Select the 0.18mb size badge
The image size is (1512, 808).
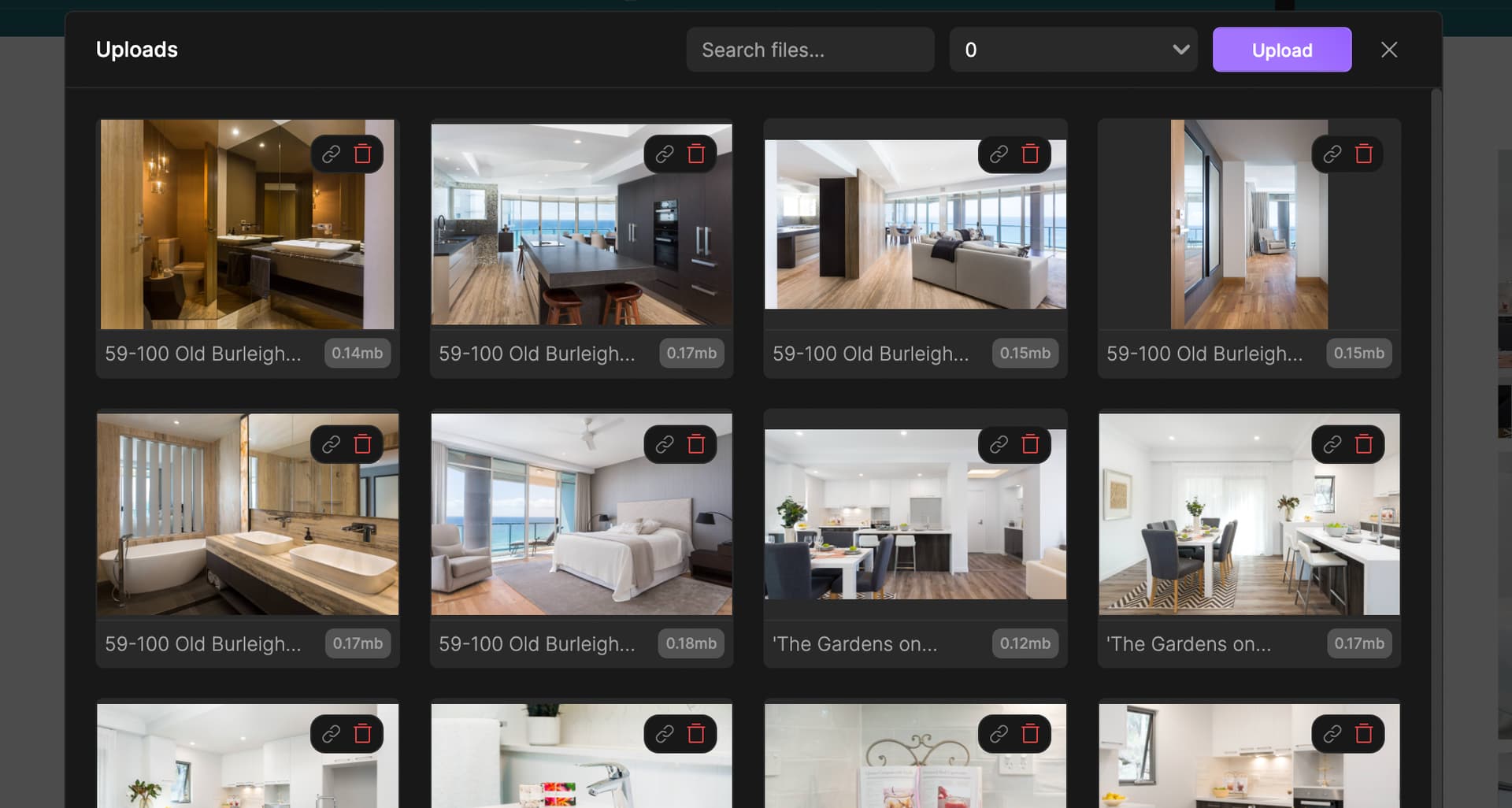tap(691, 643)
